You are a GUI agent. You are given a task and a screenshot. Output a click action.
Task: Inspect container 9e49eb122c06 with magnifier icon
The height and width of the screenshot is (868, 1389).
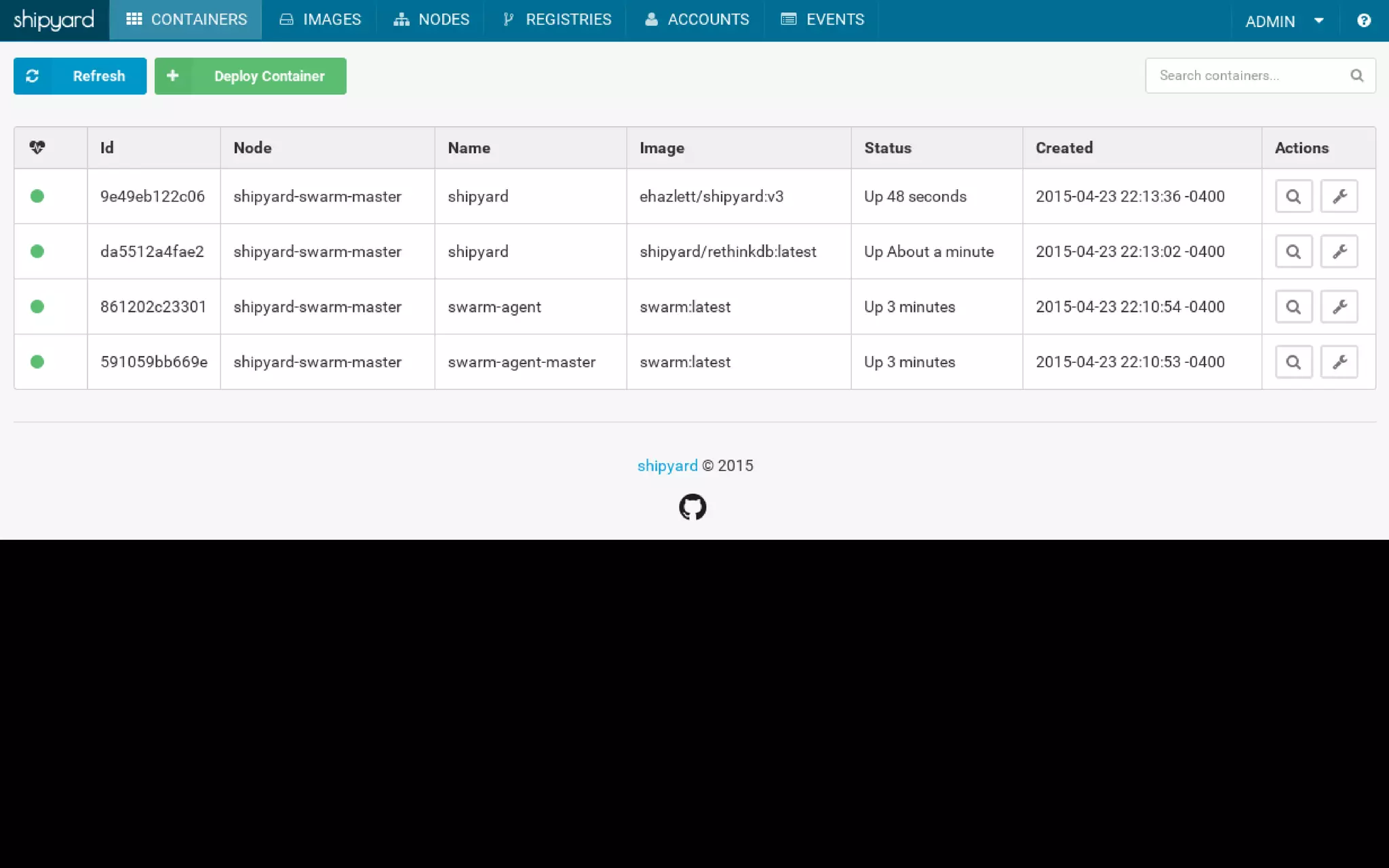click(1293, 196)
